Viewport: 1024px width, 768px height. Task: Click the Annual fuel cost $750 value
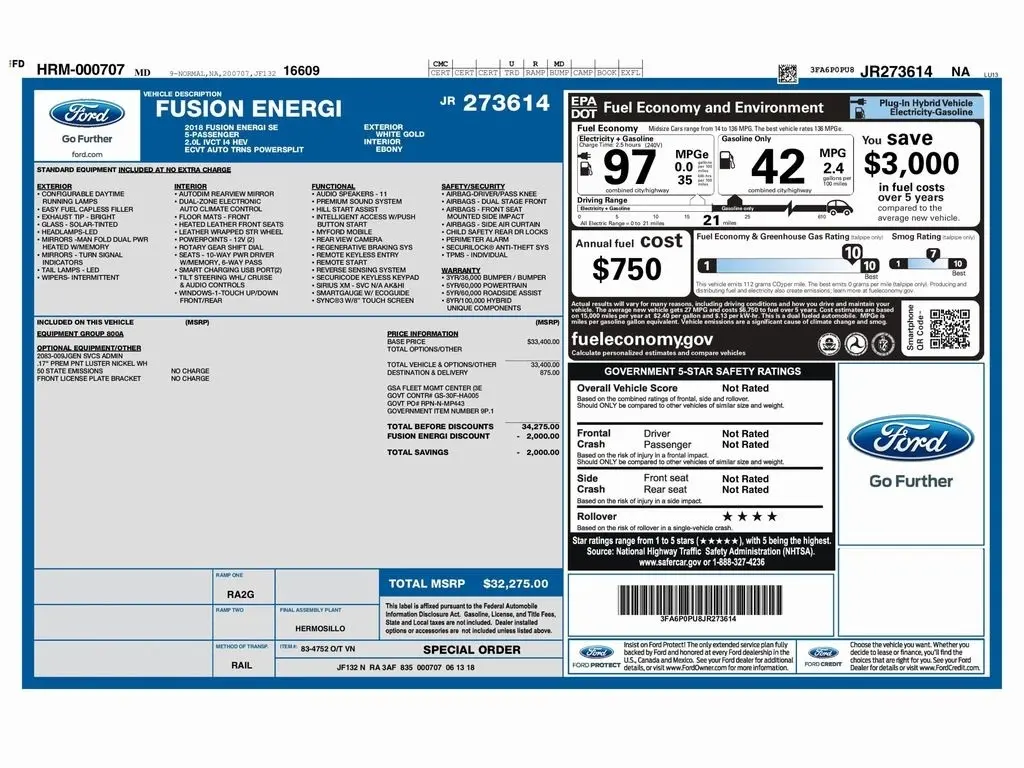[x=626, y=269]
